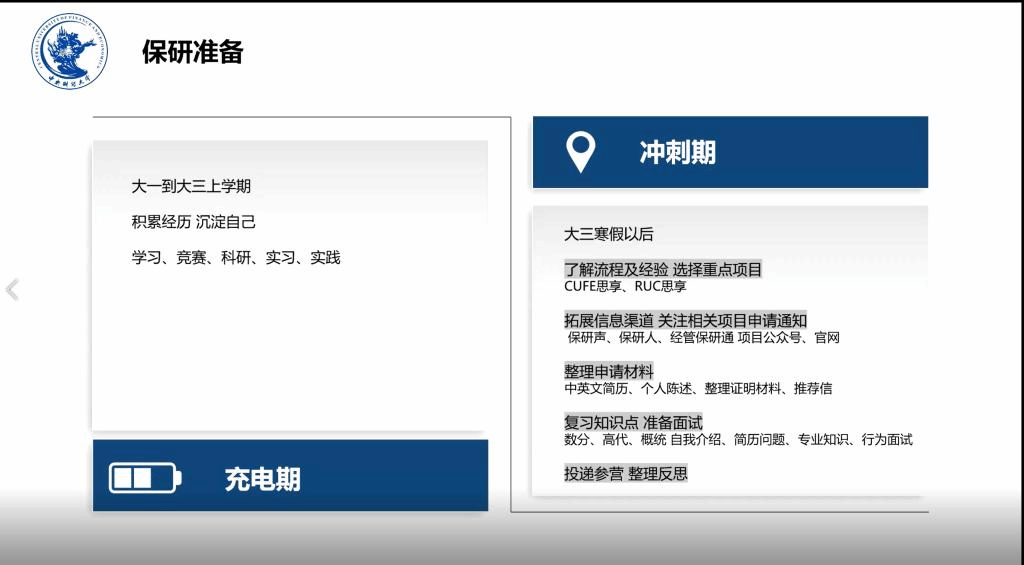Click the line starting with 数分、高代、概统
1024x565 pixels.
[738, 439]
